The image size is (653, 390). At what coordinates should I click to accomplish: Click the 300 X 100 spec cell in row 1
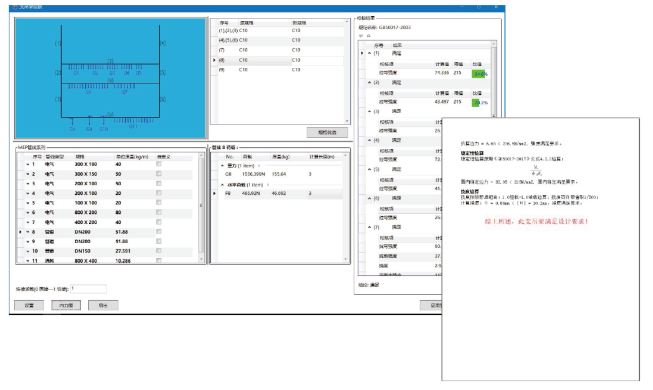click(x=86, y=164)
